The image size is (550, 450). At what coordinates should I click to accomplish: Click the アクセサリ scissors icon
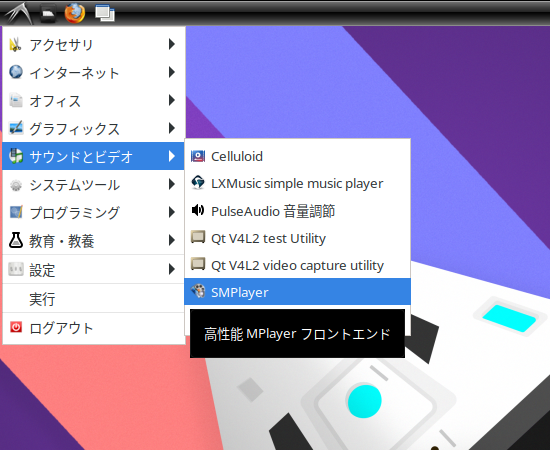(x=15, y=45)
